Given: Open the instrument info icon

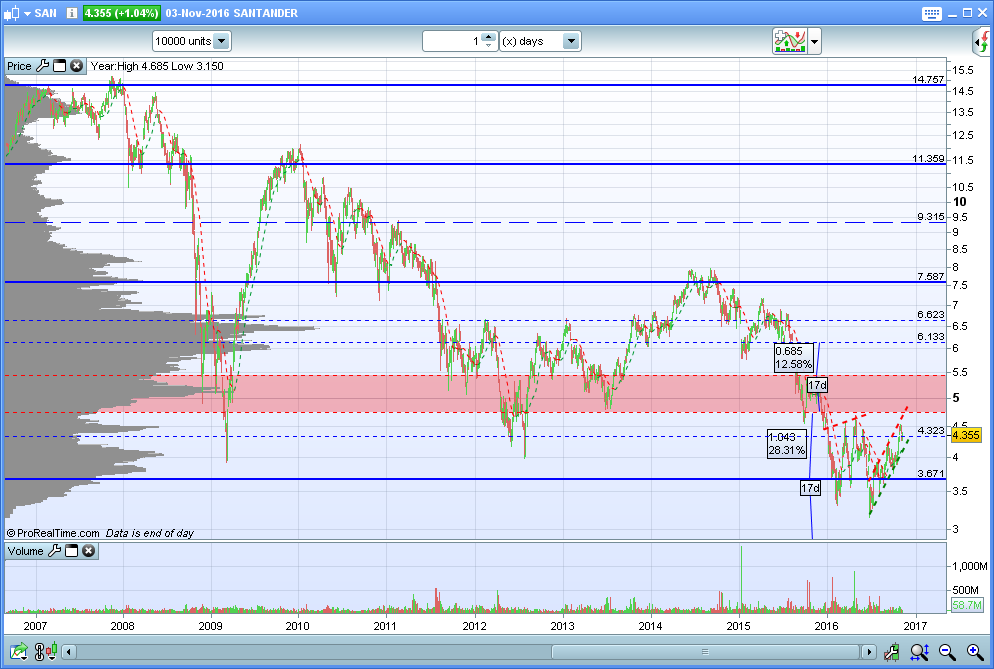Looking at the screenshot, I should pyautogui.click(x=72, y=13).
